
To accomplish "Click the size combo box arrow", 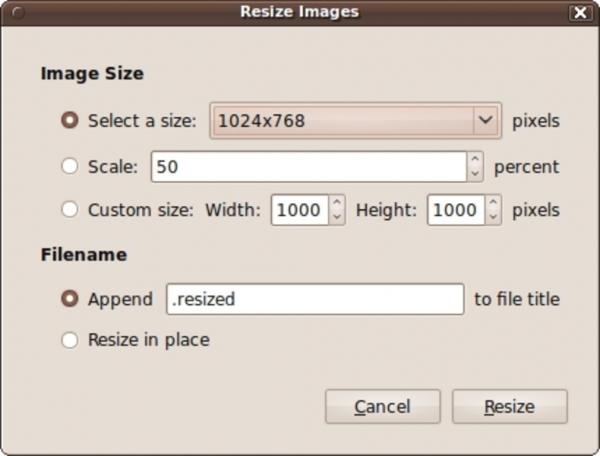I will click(485, 121).
